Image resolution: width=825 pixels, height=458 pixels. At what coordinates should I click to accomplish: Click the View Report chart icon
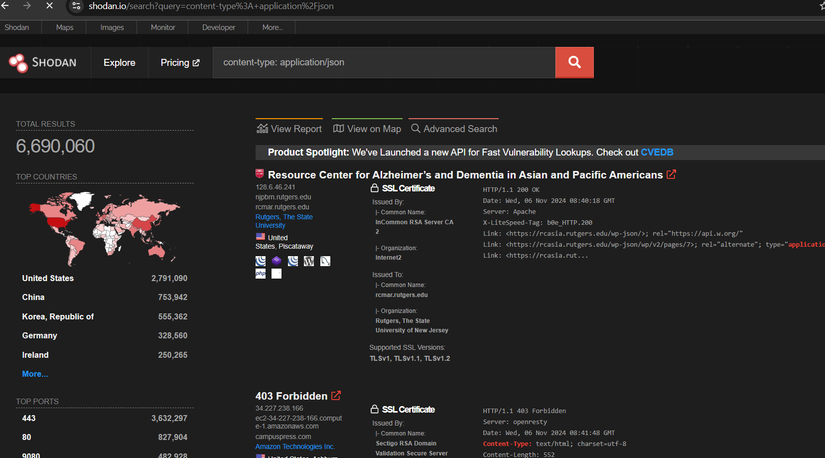click(x=262, y=128)
